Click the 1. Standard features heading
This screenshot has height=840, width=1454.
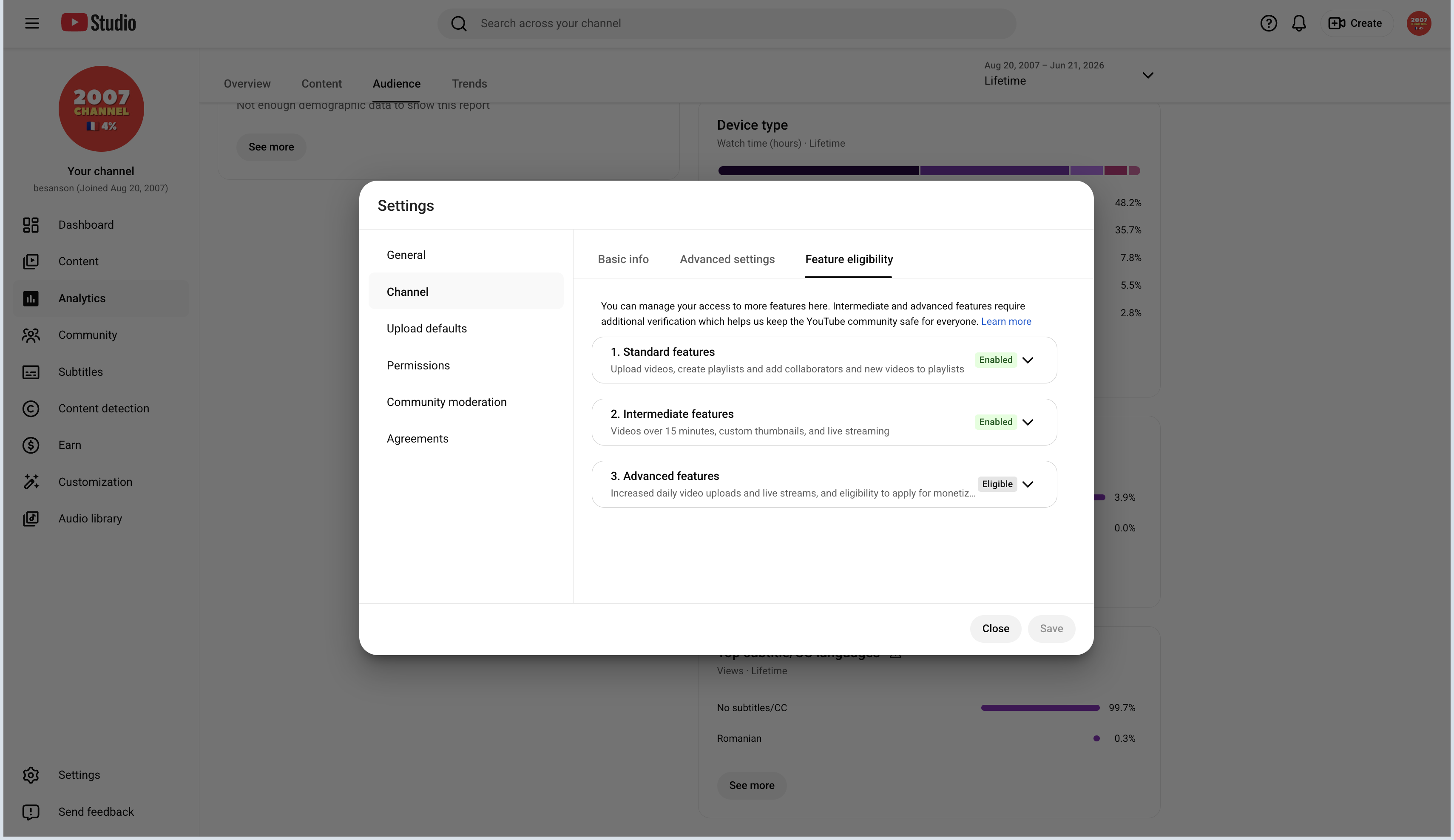pyautogui.click(x=662, y=352)
